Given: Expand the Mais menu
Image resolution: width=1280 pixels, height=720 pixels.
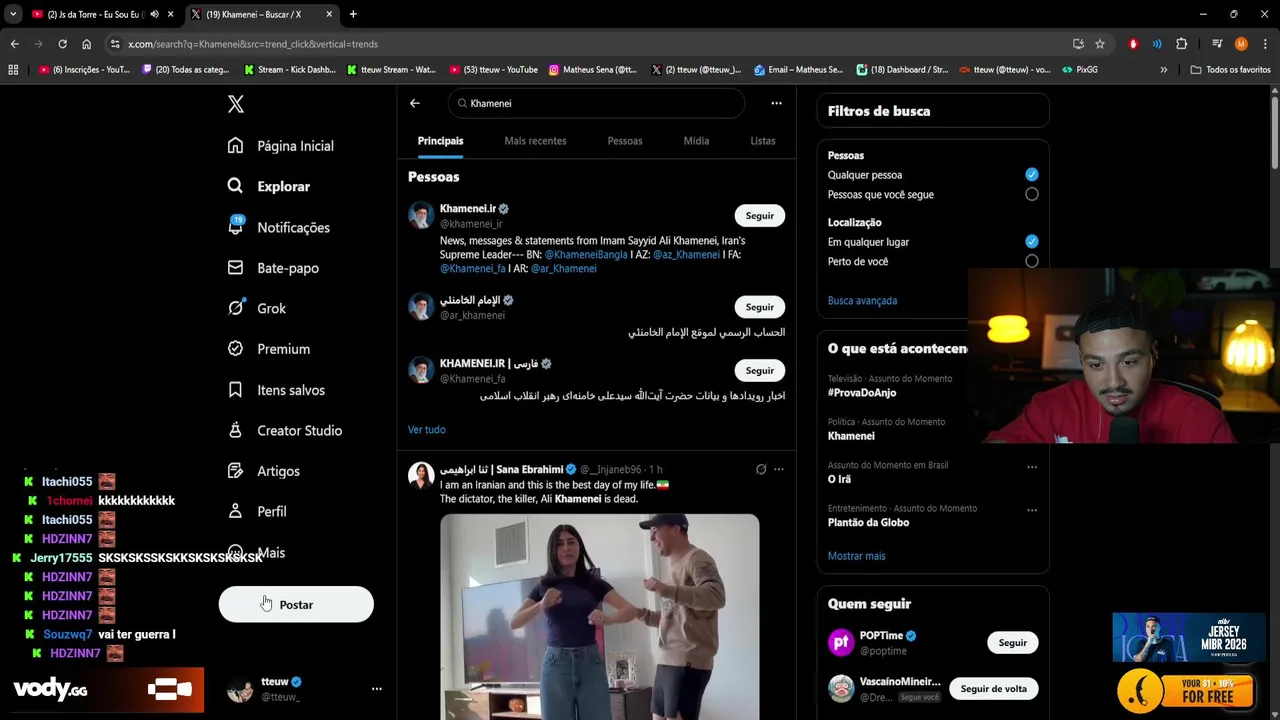Looking at the screenshot, I should coord(256,552).
